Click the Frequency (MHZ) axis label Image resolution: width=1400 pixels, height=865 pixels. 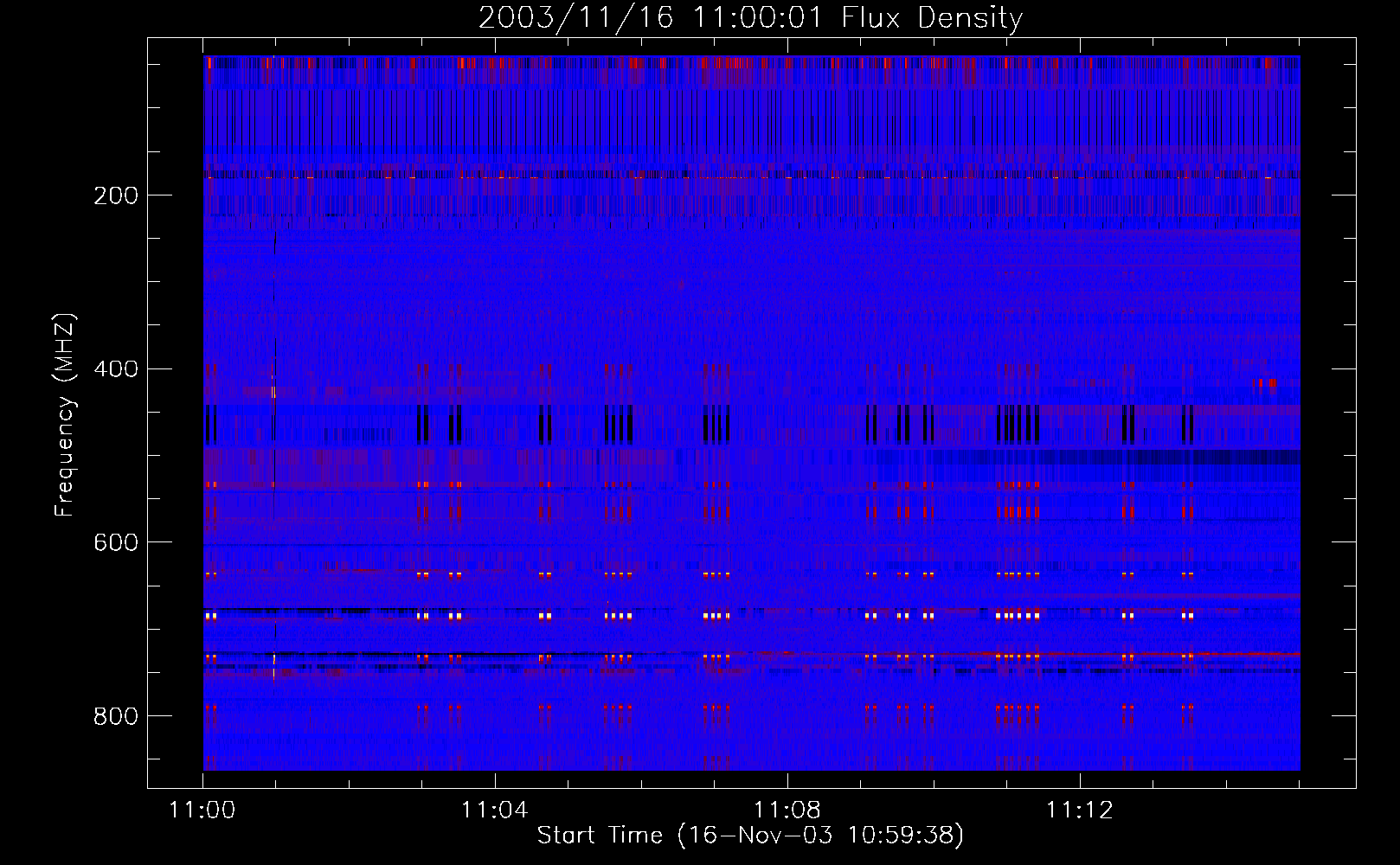click(65, 415)
